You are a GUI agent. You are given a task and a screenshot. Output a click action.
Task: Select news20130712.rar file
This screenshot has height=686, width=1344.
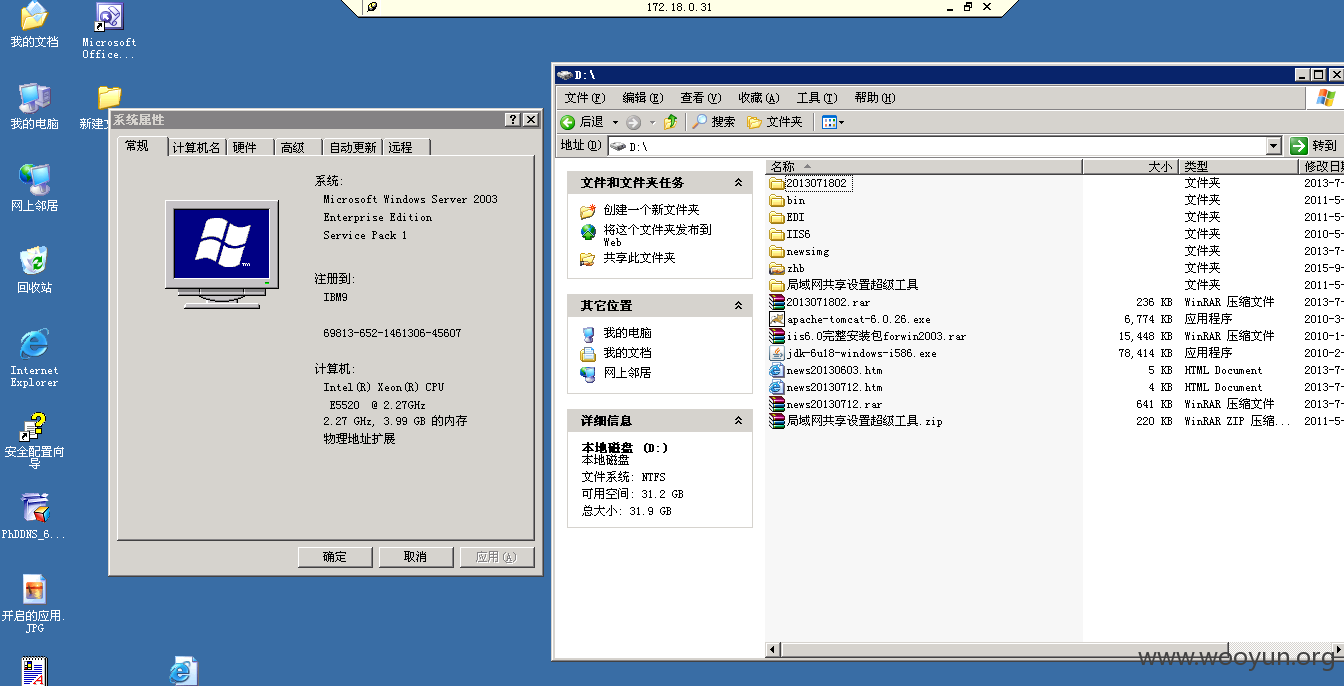point(826,404)
